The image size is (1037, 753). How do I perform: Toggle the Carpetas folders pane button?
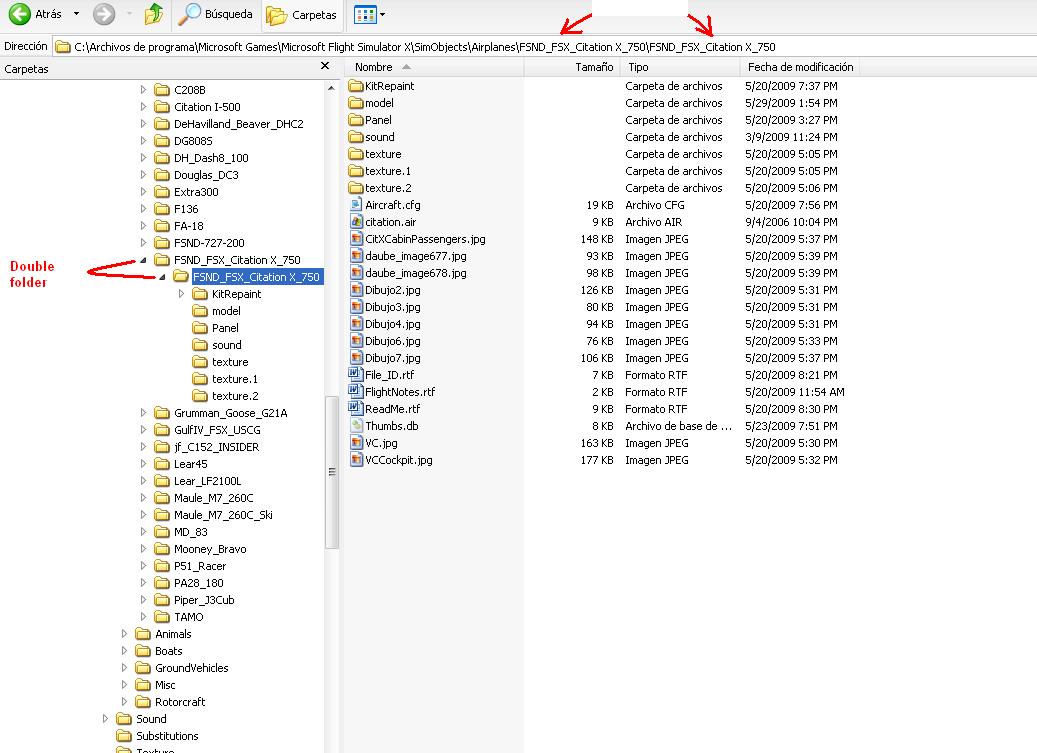point(301,15)
